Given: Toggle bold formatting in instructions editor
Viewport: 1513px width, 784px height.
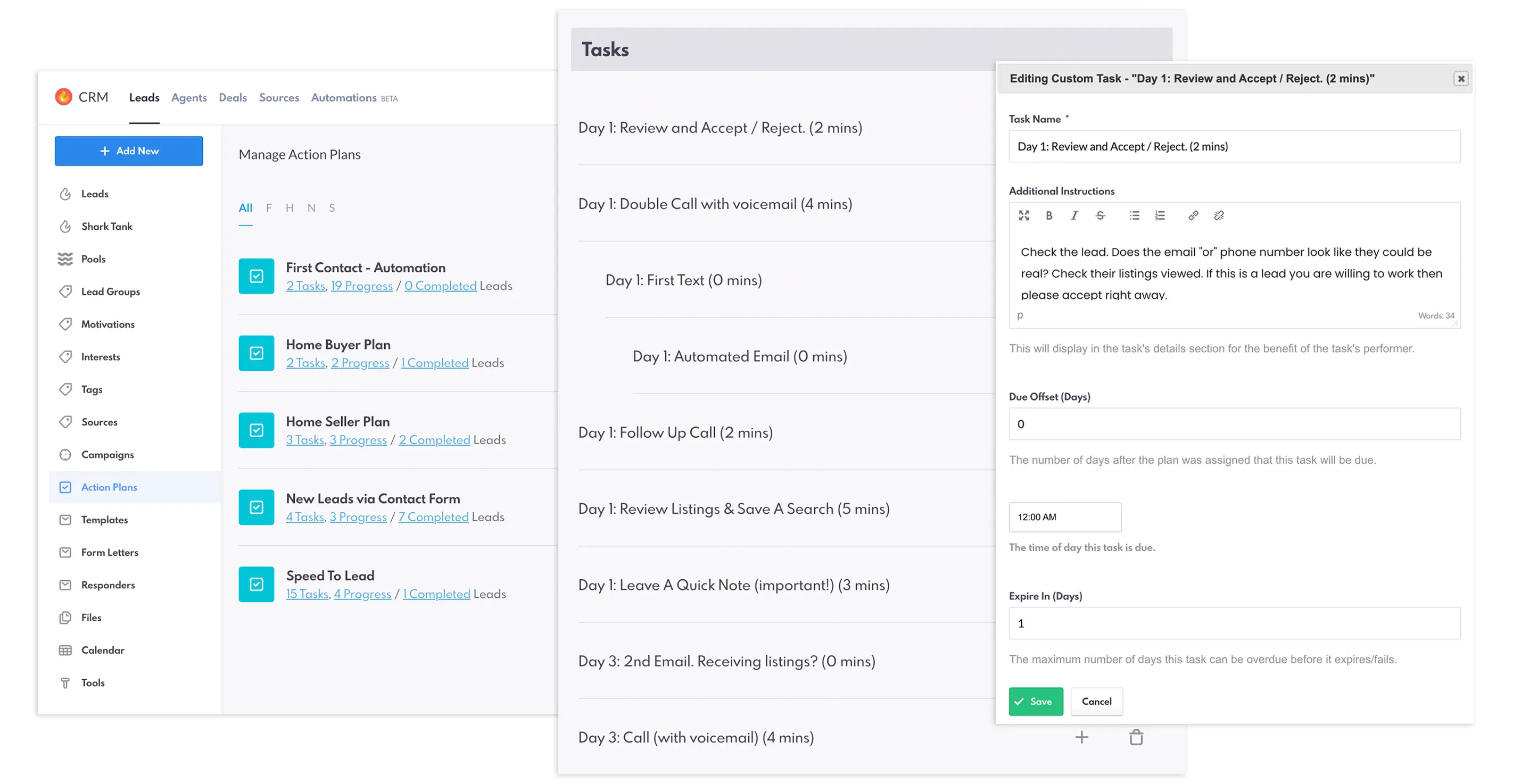Looking at the screenshot, I should pos(1048,215).
